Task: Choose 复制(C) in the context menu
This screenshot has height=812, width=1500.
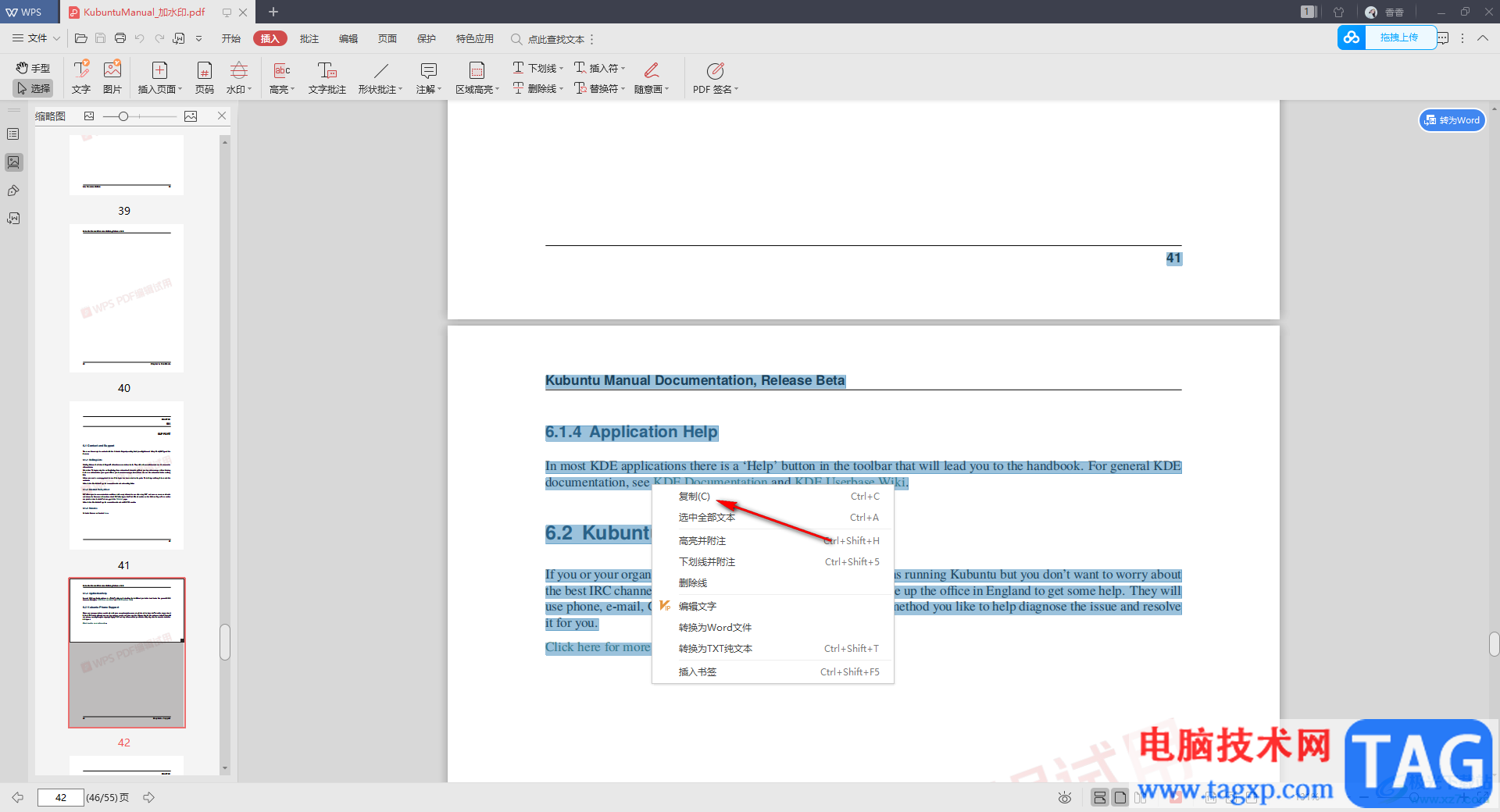Action: [773, 497]
